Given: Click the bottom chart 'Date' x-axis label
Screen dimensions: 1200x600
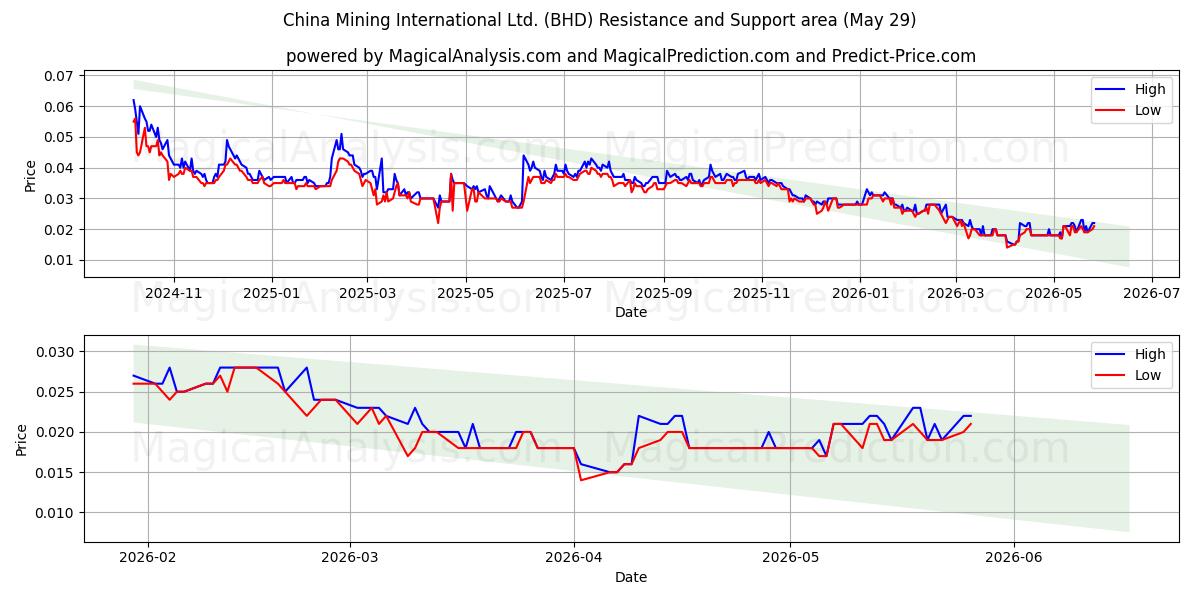Looking at the screenshot, I should coord(631,577).
